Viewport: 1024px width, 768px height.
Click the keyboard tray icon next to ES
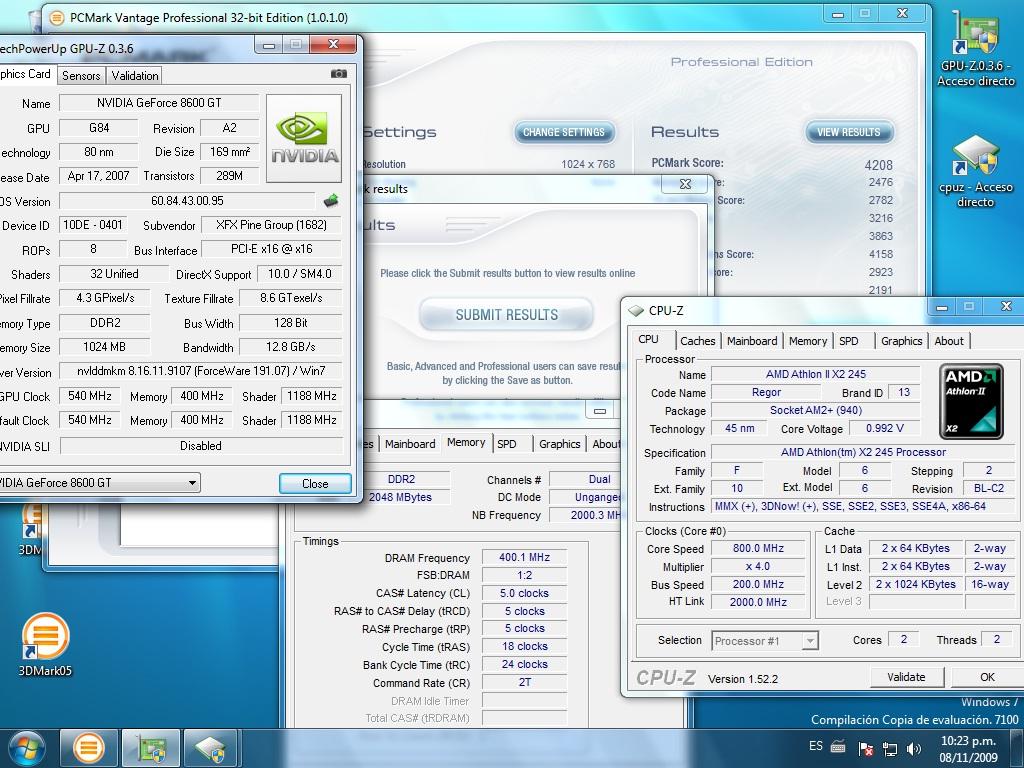click(839, 746)
